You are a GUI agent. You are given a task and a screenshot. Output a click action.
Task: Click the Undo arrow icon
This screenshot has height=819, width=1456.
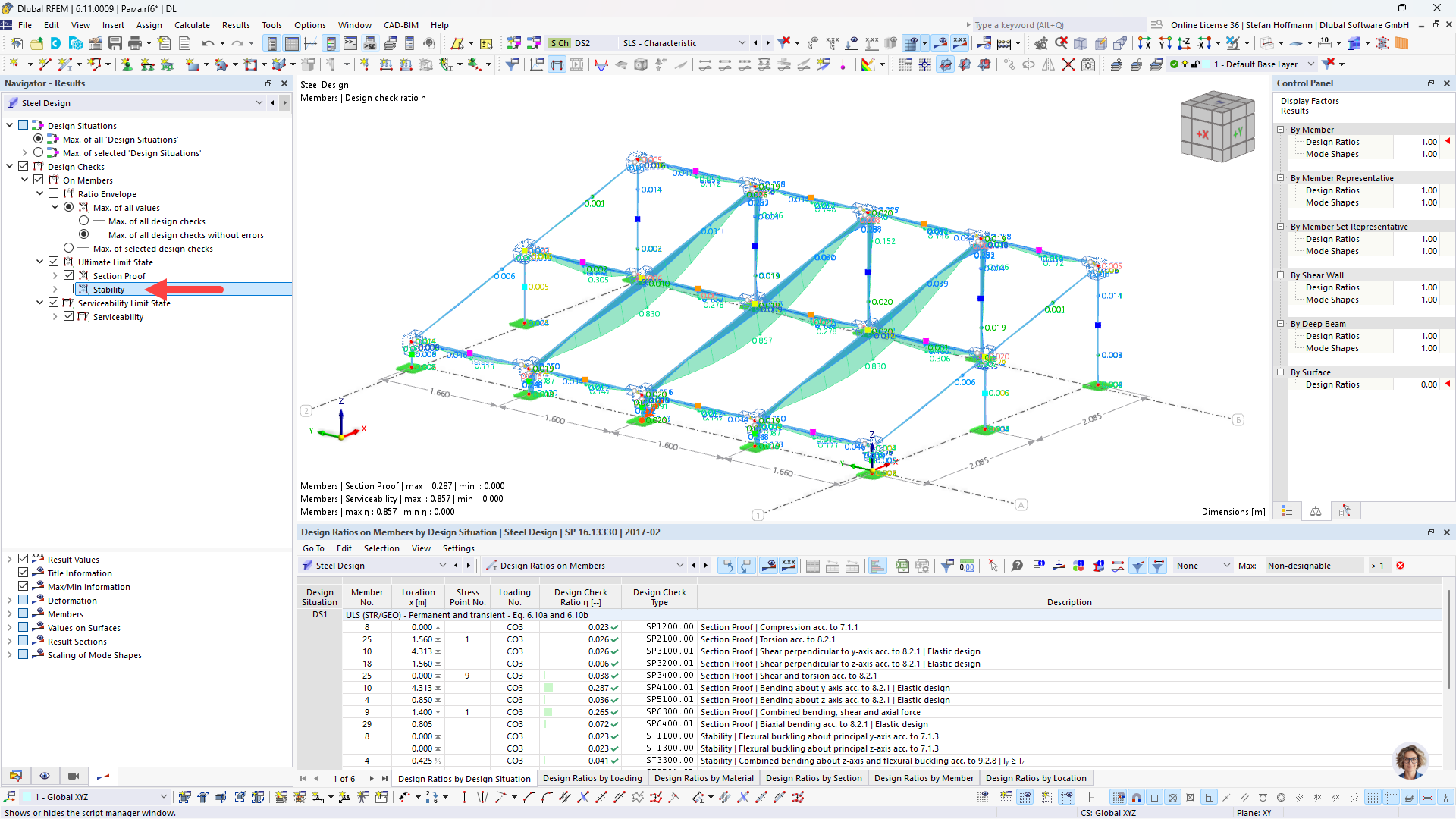(x=208, y=43)
